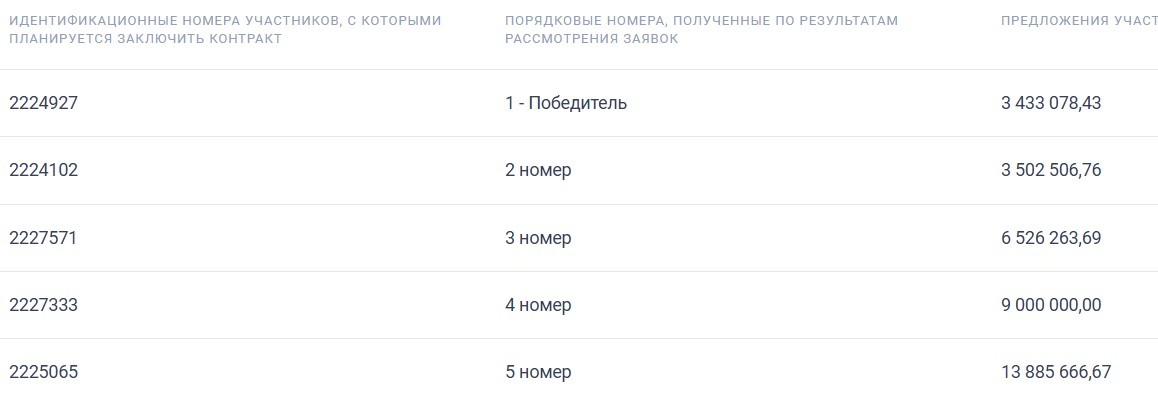Click the 'Порядковые номера' column header

702,30
